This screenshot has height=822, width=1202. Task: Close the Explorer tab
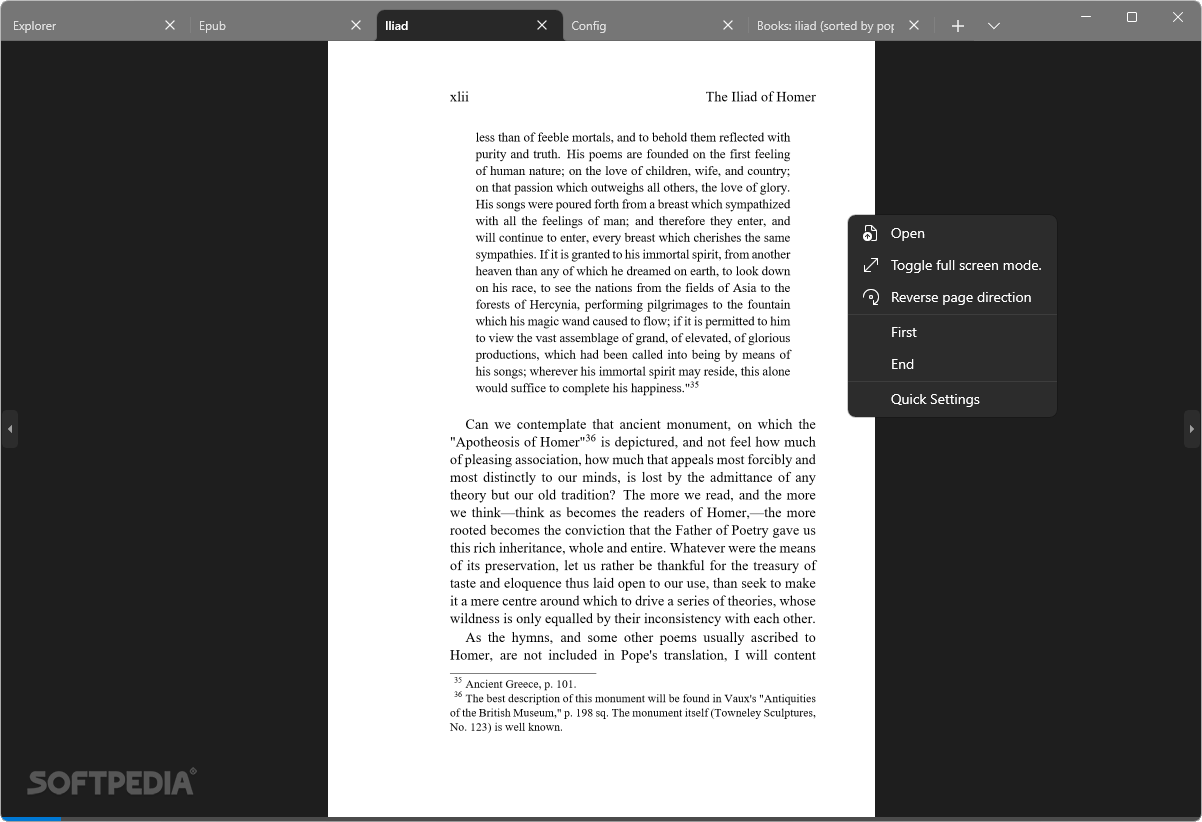click(x=170, y=26)
